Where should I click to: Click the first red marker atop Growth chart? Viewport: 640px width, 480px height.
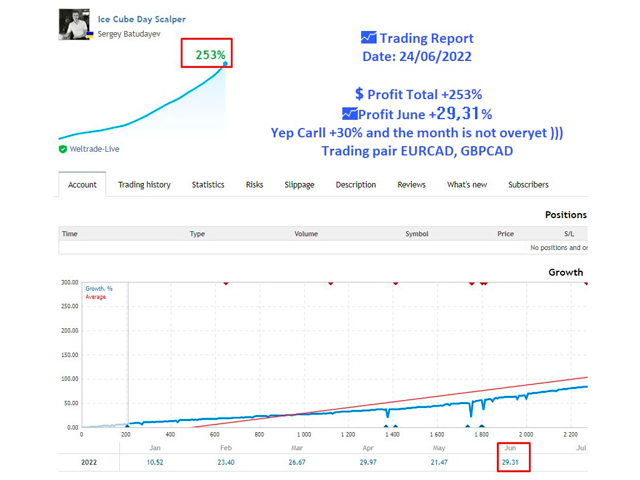(x=226, y=283)
